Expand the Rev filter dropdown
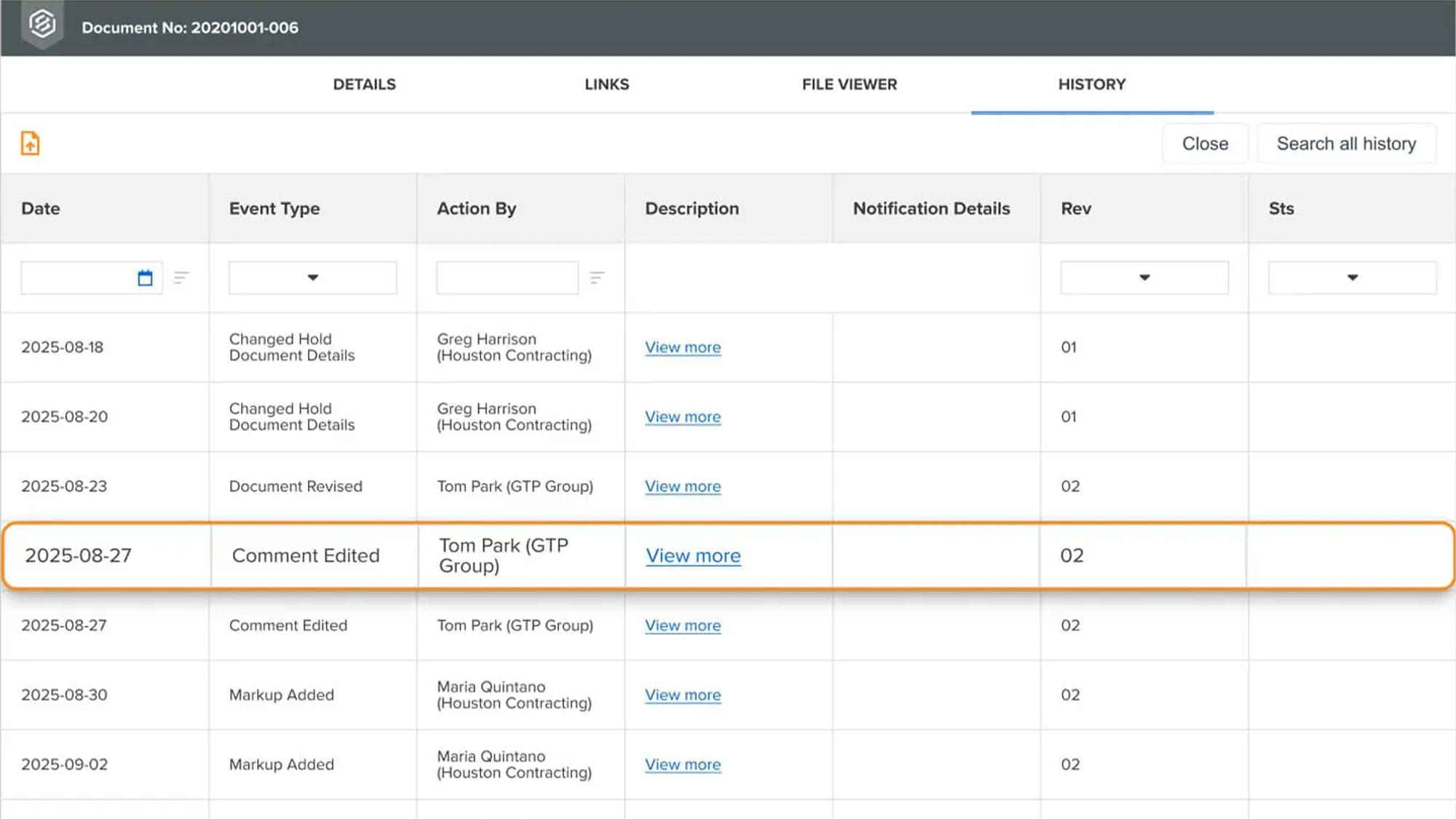 tap(1144, 277)
